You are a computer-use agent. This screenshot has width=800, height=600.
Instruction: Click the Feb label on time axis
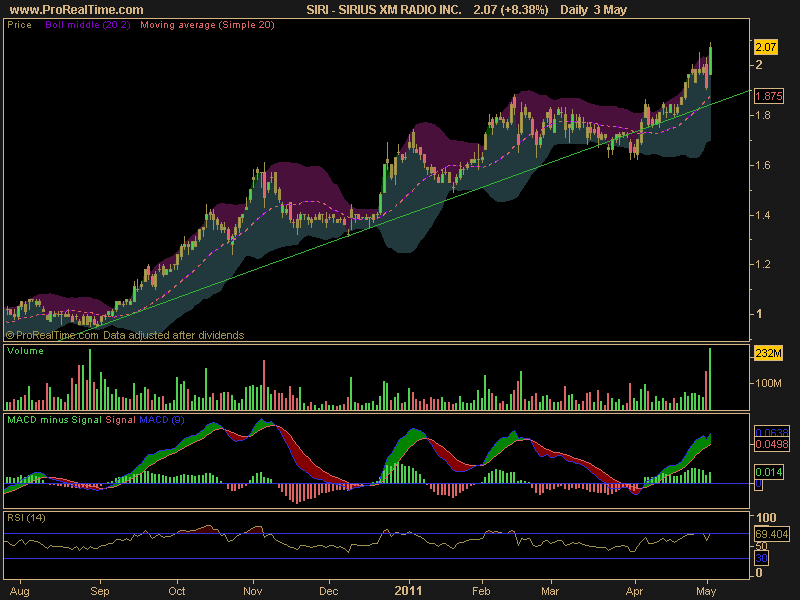tap(481, 591)
